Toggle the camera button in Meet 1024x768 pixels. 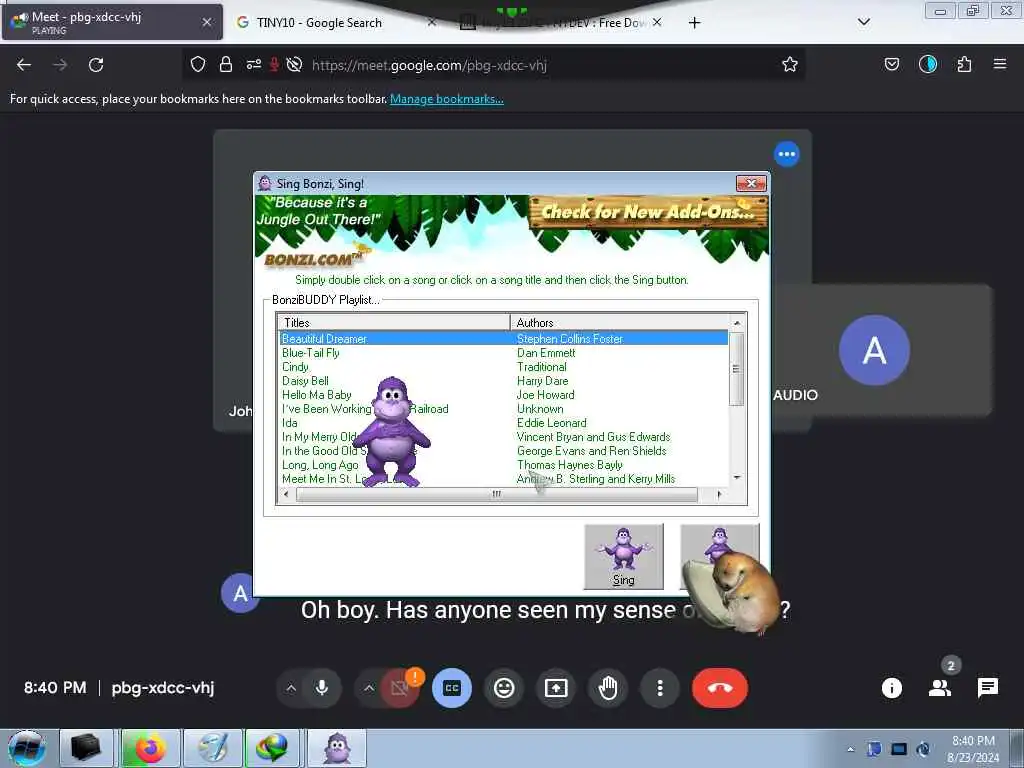point(400,688)
